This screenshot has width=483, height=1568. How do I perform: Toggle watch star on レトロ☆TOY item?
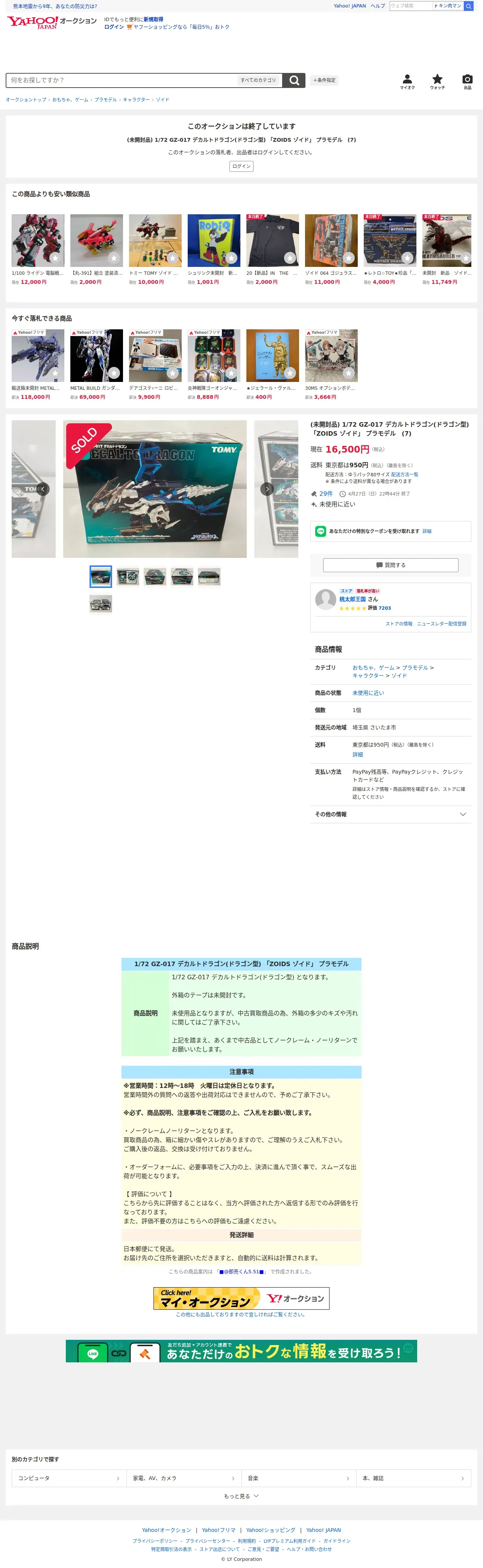[x=407, y=258]
